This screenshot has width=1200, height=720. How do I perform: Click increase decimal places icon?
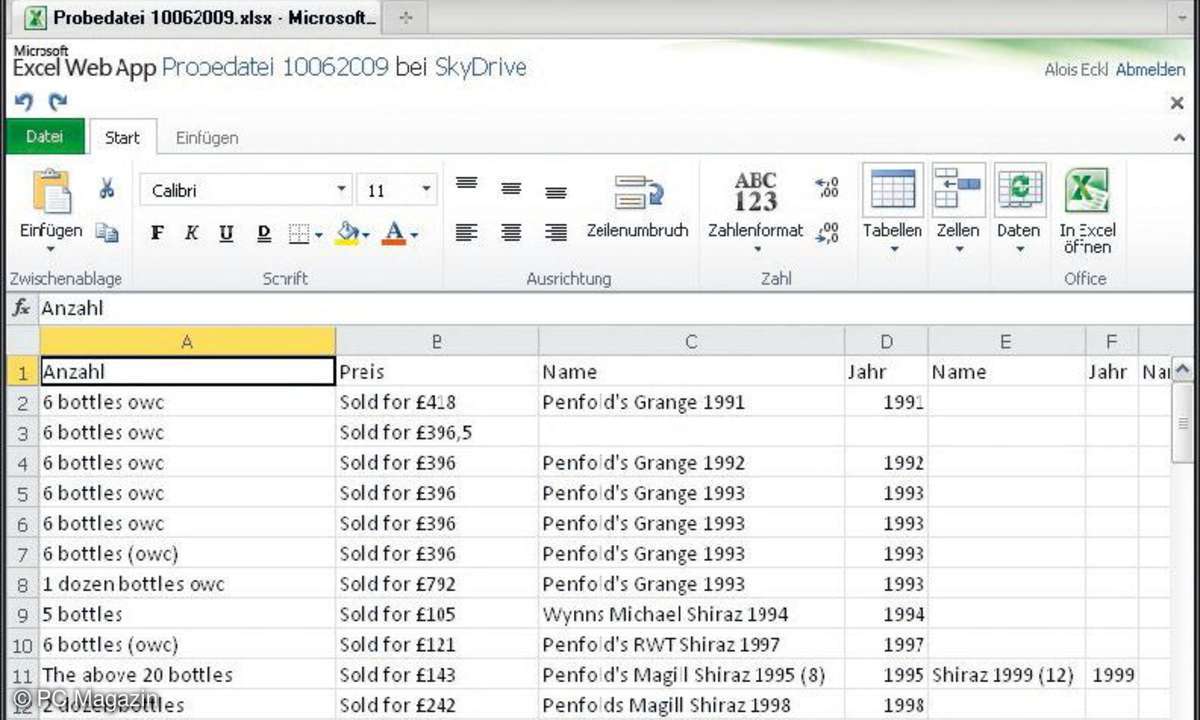[827, 188]
